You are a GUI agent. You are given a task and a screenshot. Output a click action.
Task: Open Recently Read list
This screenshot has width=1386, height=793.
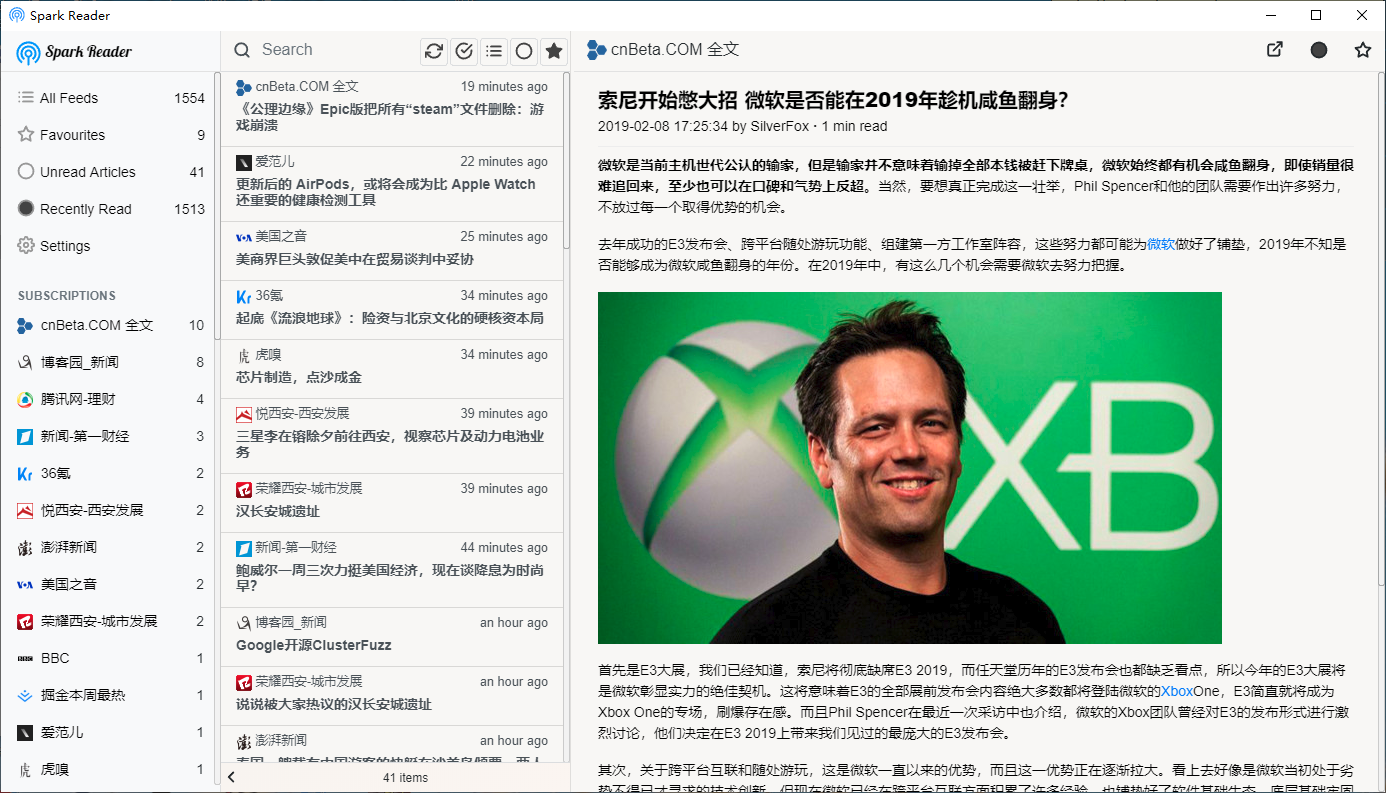[x=110, y=209]
